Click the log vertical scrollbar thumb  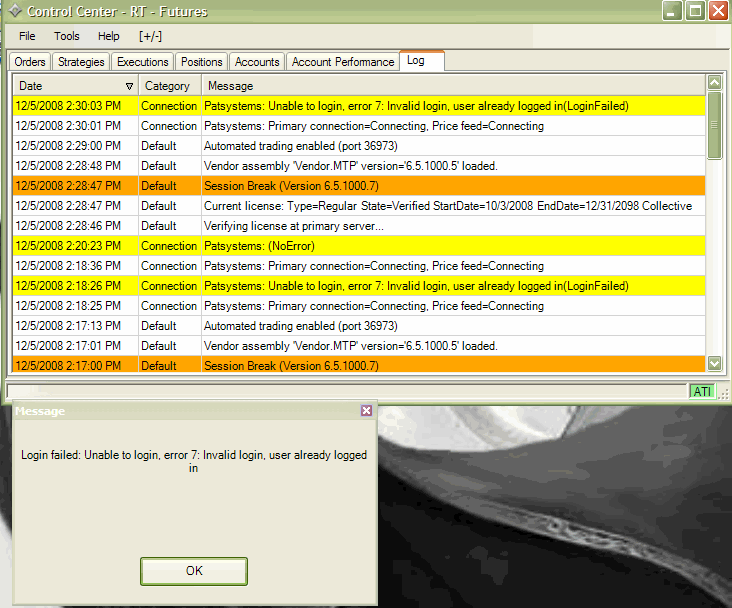tap(714, 125)
